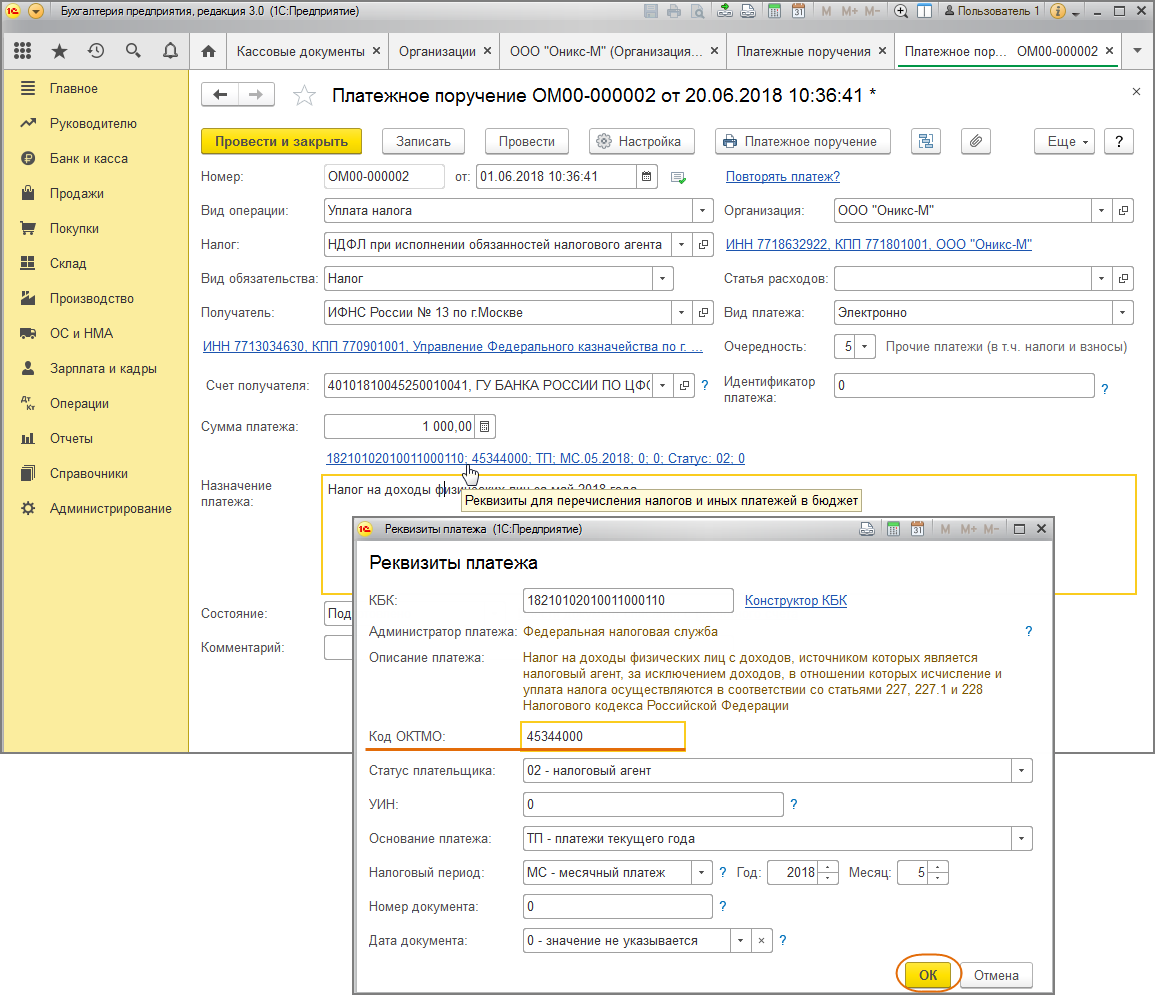This screenshot has width=1155, height=997.
Task: Mark document as favorite with star
Action: (x=303, y=96)
